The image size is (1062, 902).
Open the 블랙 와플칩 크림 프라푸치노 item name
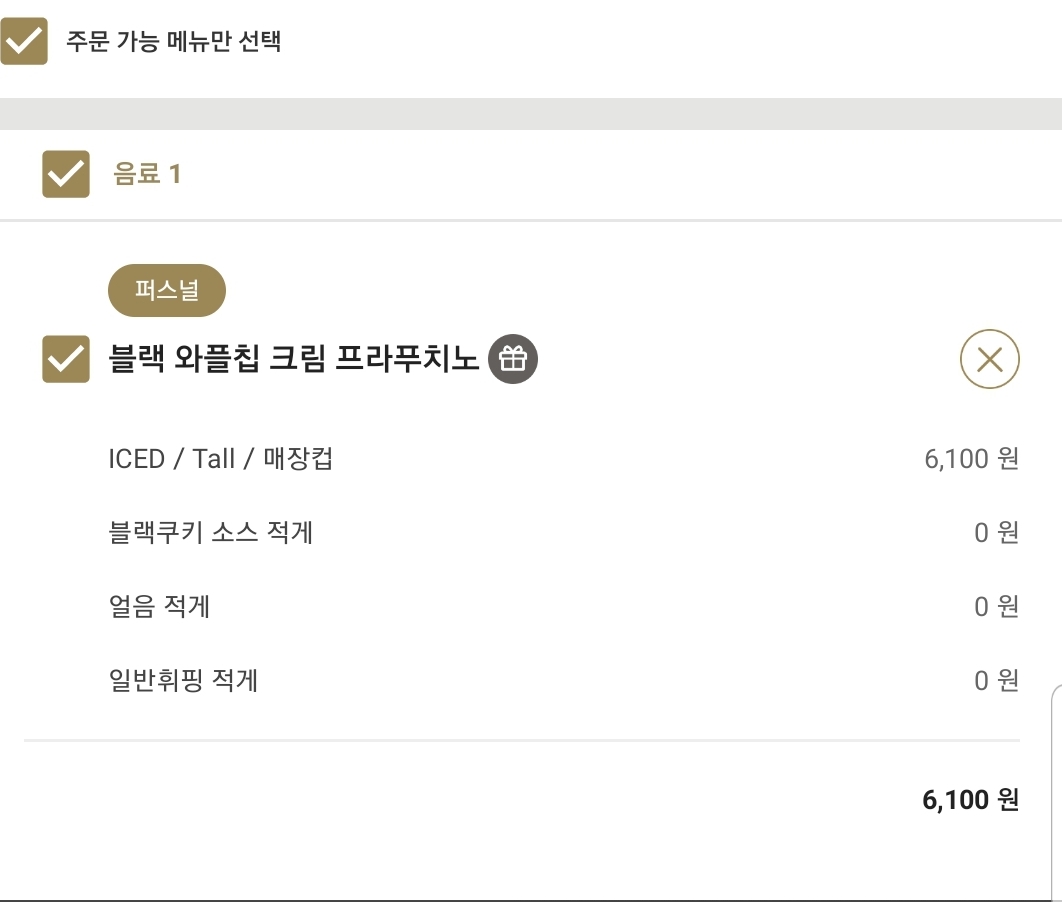click(x=293, y=359)
